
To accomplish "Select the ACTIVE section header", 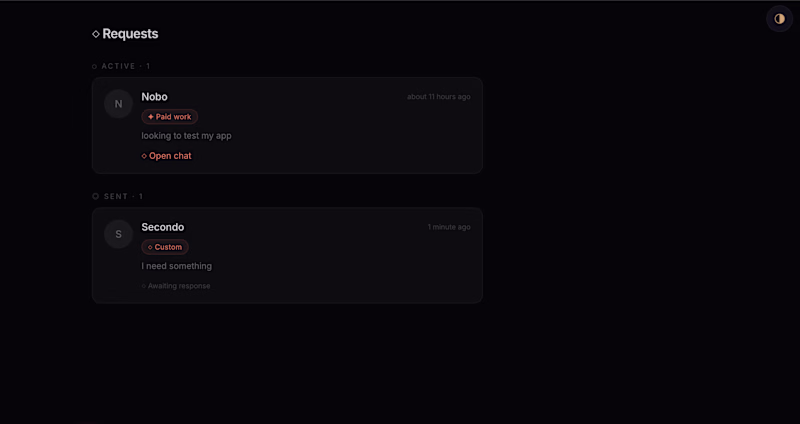I will [x=121, y=66].
